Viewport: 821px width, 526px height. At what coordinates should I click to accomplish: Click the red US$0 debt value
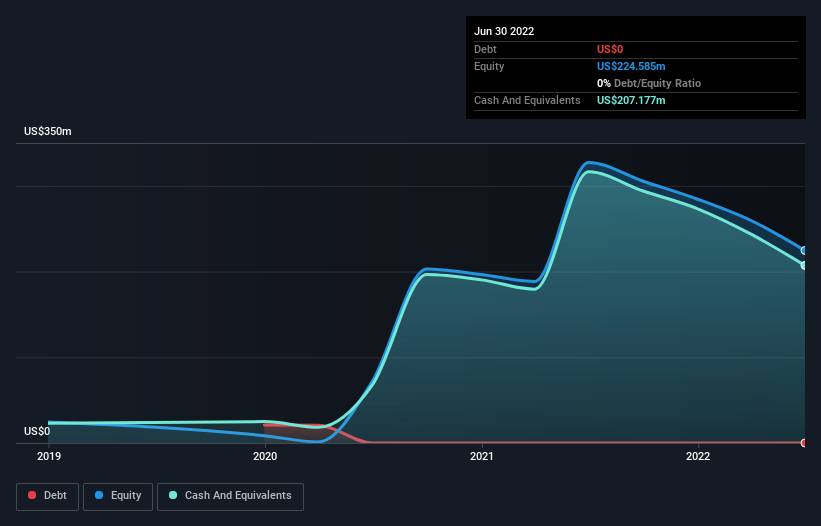610,49
